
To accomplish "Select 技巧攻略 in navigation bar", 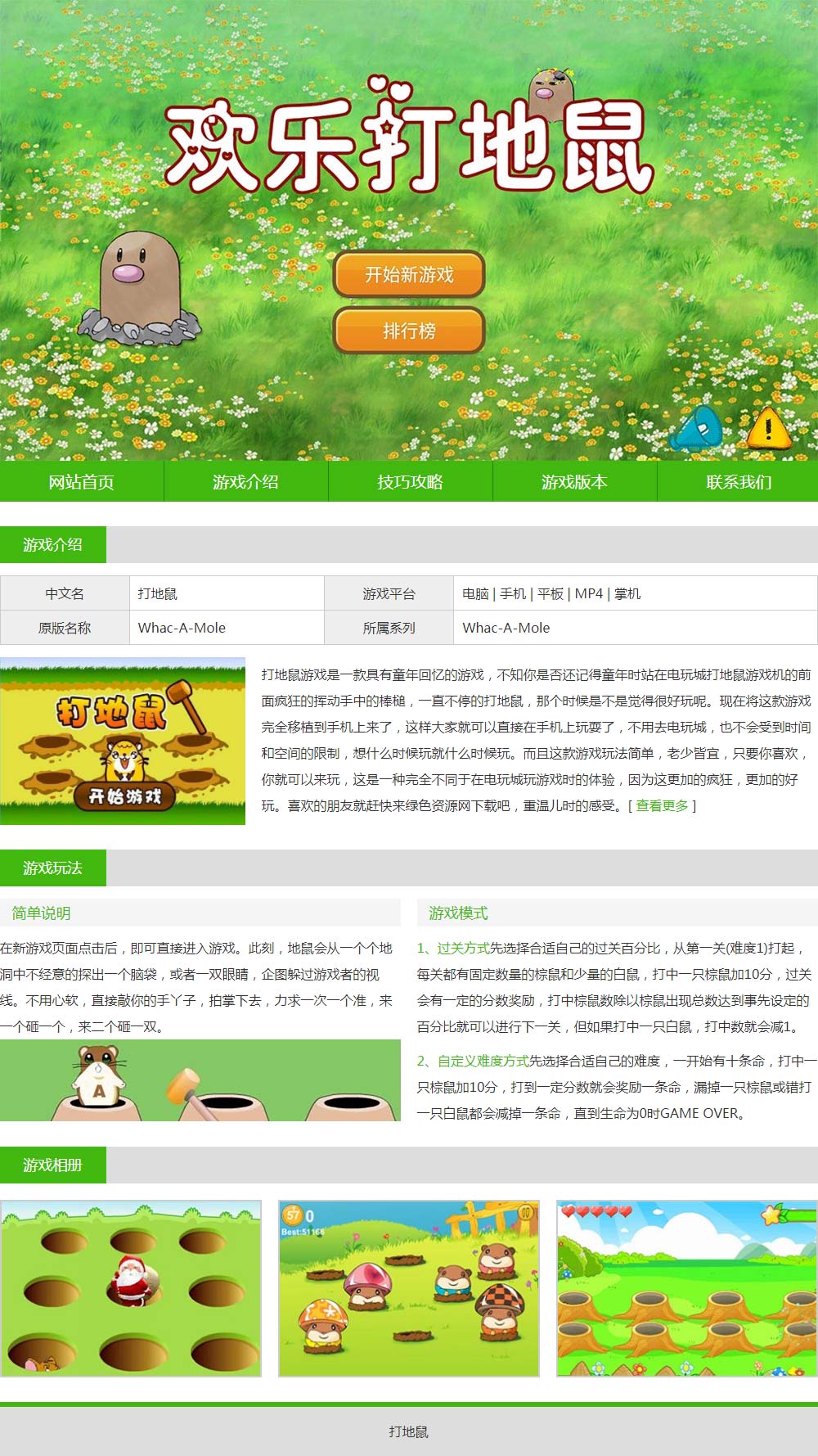I will (x=411, y=481).
